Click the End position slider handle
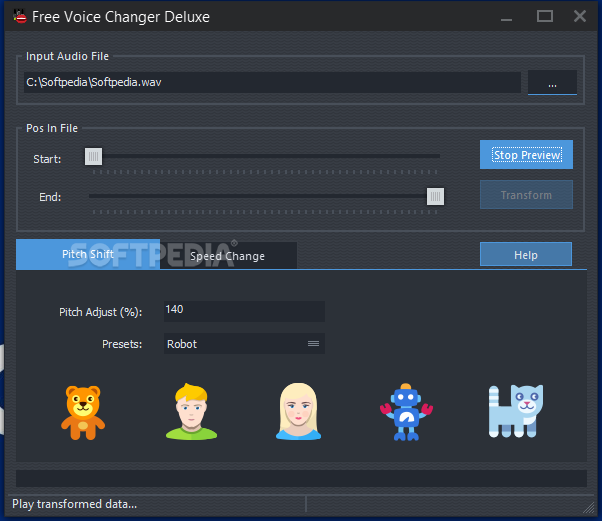Screen dimensions: 602x521 tap(435, 197)
